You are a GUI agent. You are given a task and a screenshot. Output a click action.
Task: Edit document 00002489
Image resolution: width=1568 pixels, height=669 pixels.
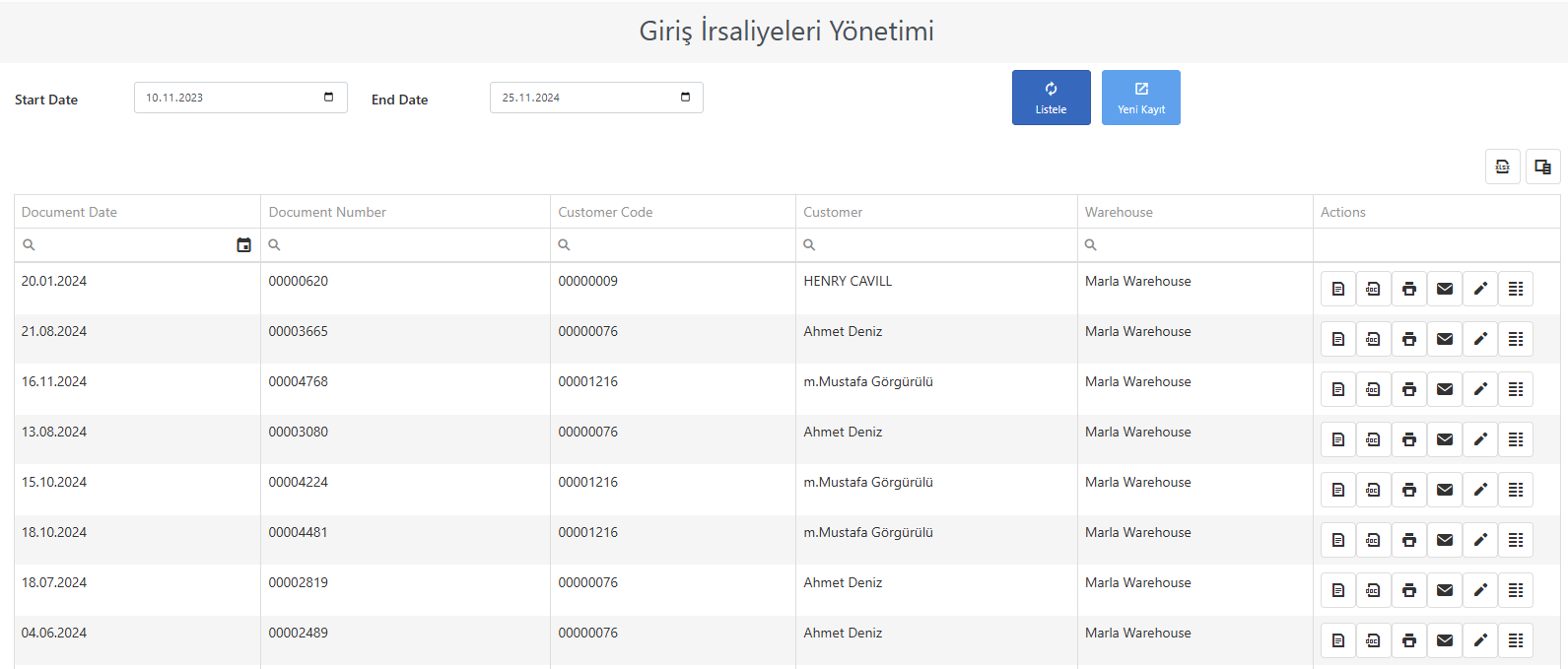pyautogui.click(x=1480, y=640)
